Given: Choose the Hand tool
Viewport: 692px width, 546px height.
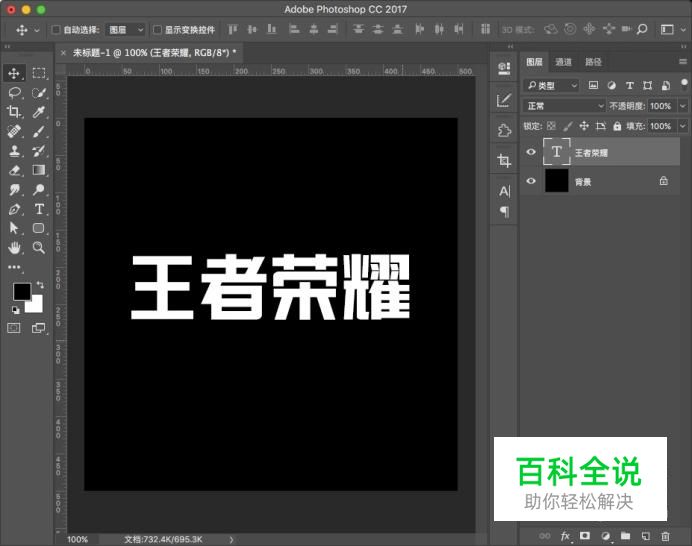Looking at the screenshot, I should tap(15, 248).
